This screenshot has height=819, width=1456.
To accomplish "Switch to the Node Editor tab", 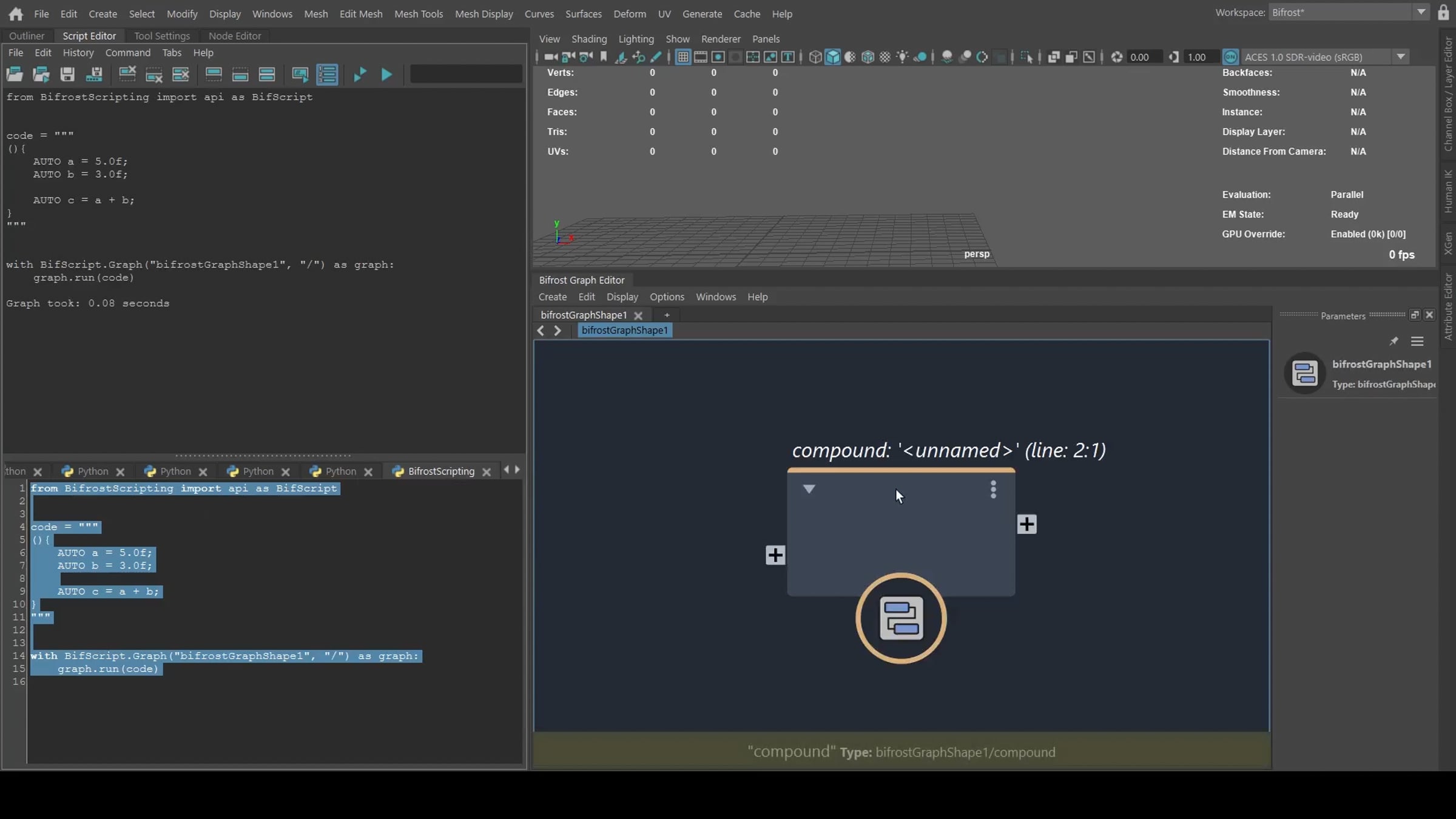I will (x=235, y=36).
